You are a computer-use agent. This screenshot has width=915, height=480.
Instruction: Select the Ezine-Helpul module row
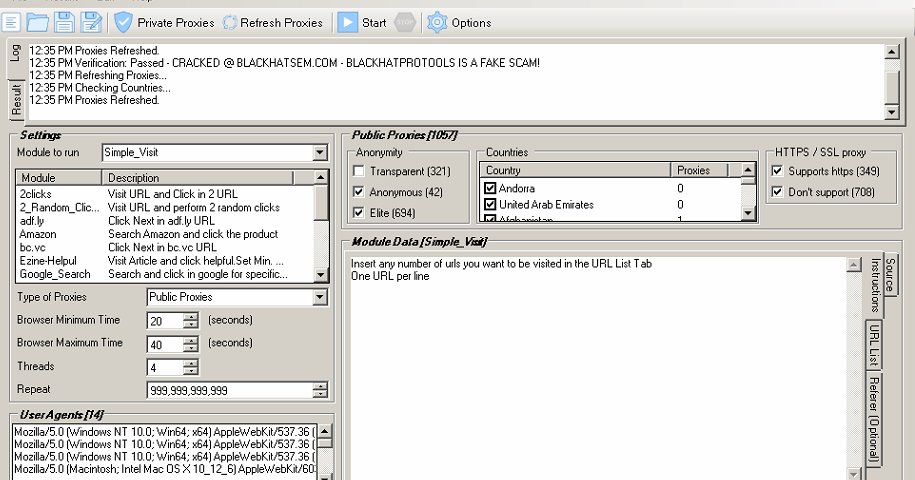coord(165,261)
